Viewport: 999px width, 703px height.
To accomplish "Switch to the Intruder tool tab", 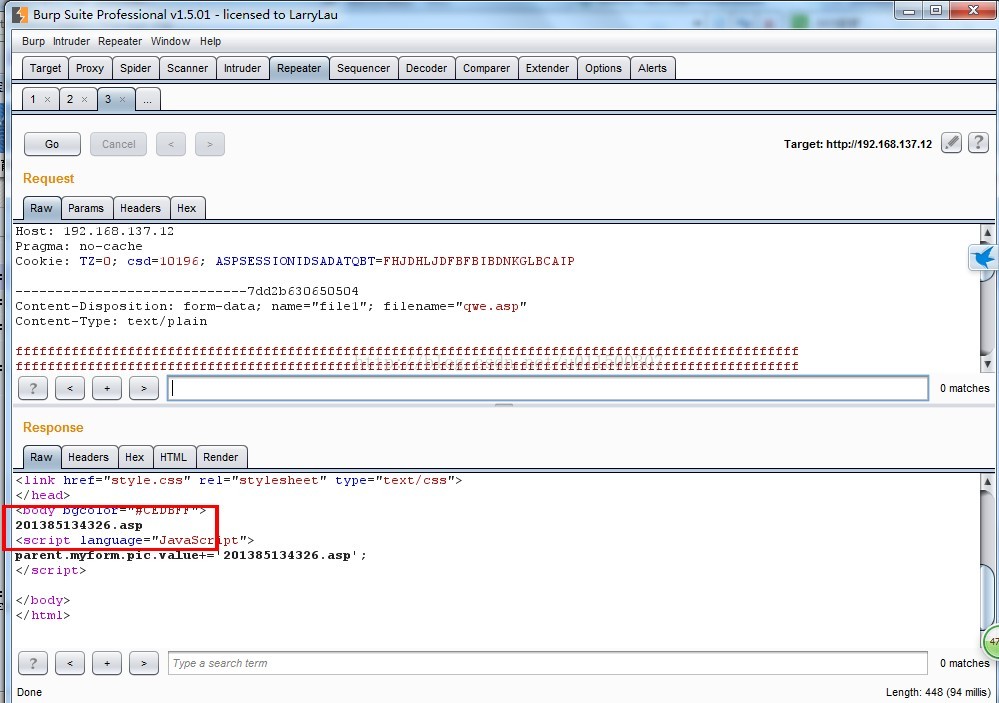I will 242,68.
